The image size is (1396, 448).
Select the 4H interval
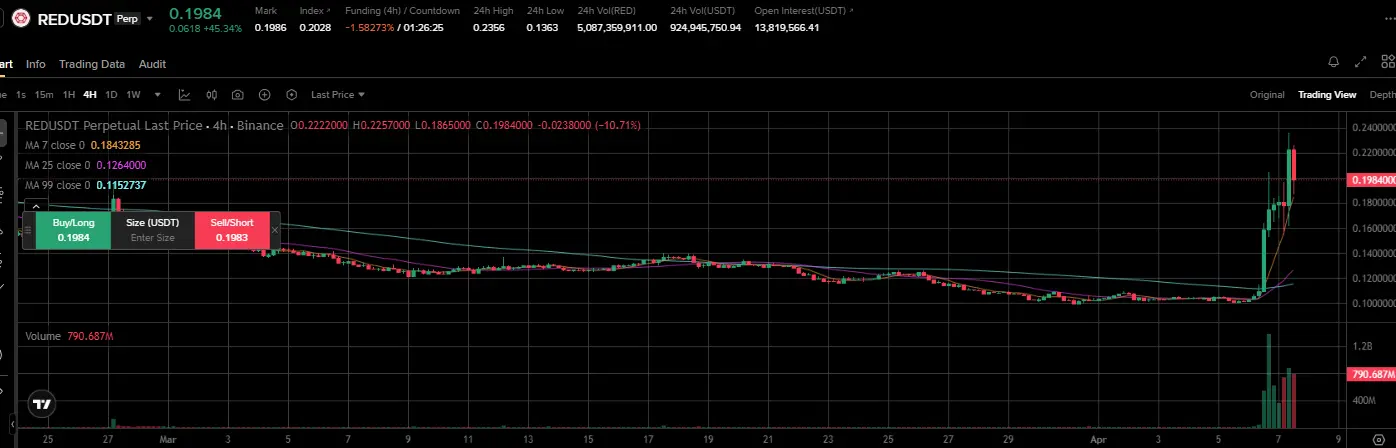pyautogui.click(x=90, y=95)
